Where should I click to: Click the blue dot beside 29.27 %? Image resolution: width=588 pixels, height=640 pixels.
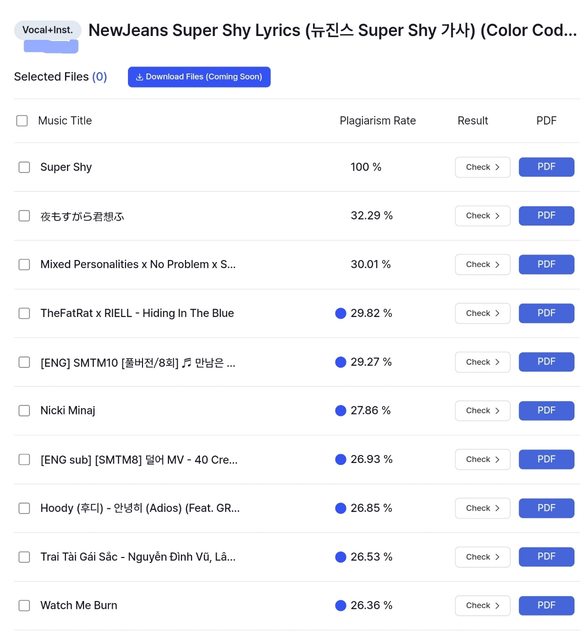pyautogui.click(x=340, y=362)
